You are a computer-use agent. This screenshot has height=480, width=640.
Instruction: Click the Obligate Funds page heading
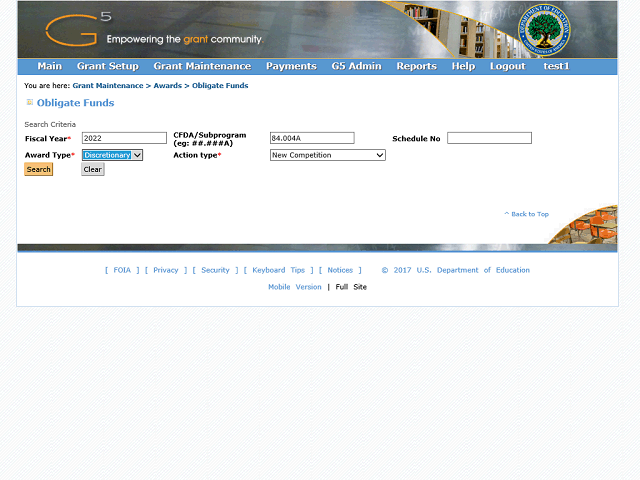click(x=76, y=103)
